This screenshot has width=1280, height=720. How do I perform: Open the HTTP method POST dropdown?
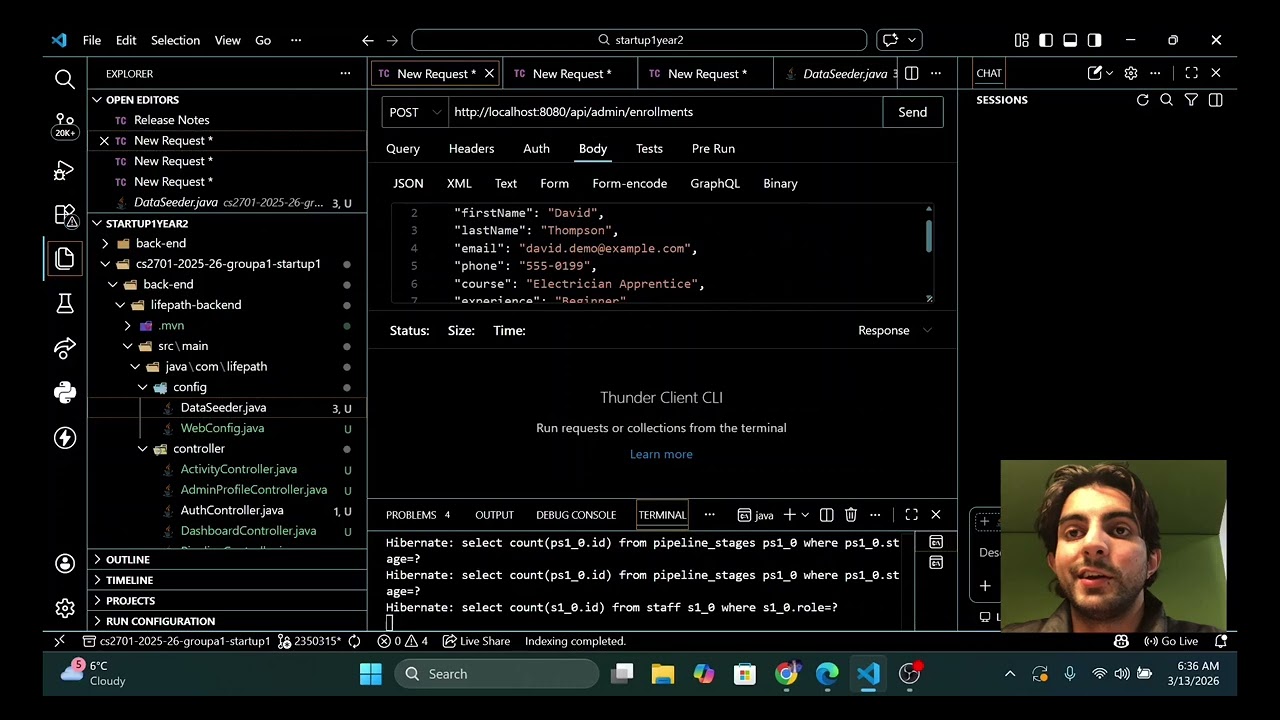415,112
